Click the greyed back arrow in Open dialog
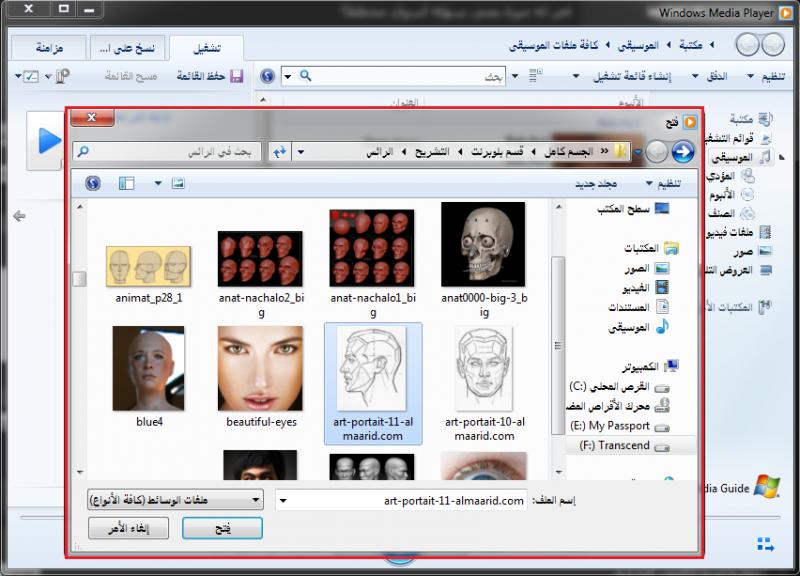800x576 pixels. [x=656, y=152]
